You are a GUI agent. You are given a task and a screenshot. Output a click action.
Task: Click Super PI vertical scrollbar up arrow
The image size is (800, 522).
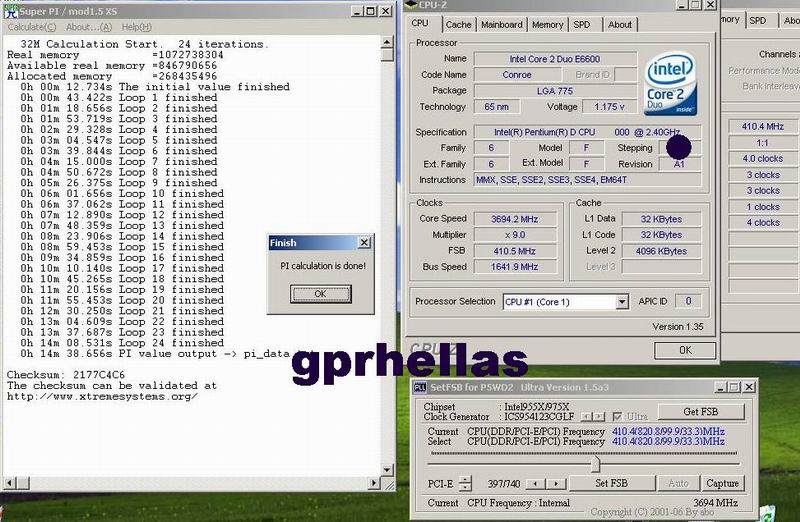tap(387, 42)
